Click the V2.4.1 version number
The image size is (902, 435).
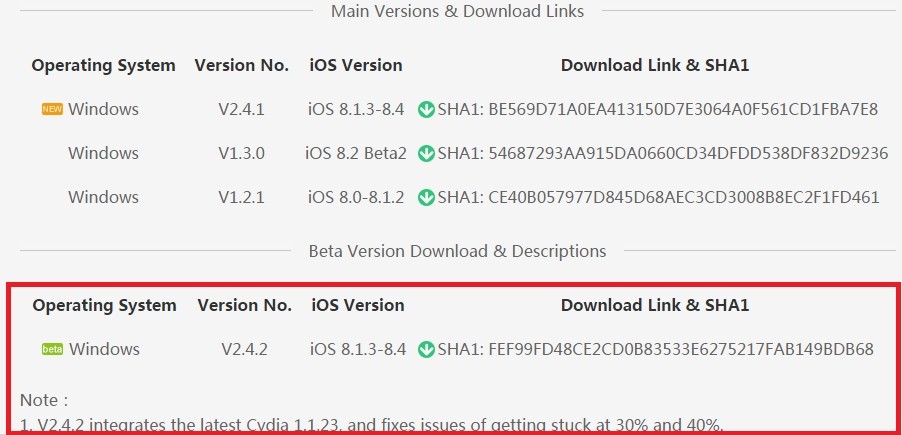[x=241, y=109]
